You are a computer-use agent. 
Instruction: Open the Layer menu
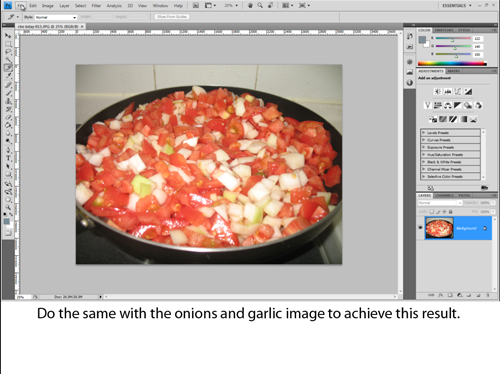[x=64, y=6]
